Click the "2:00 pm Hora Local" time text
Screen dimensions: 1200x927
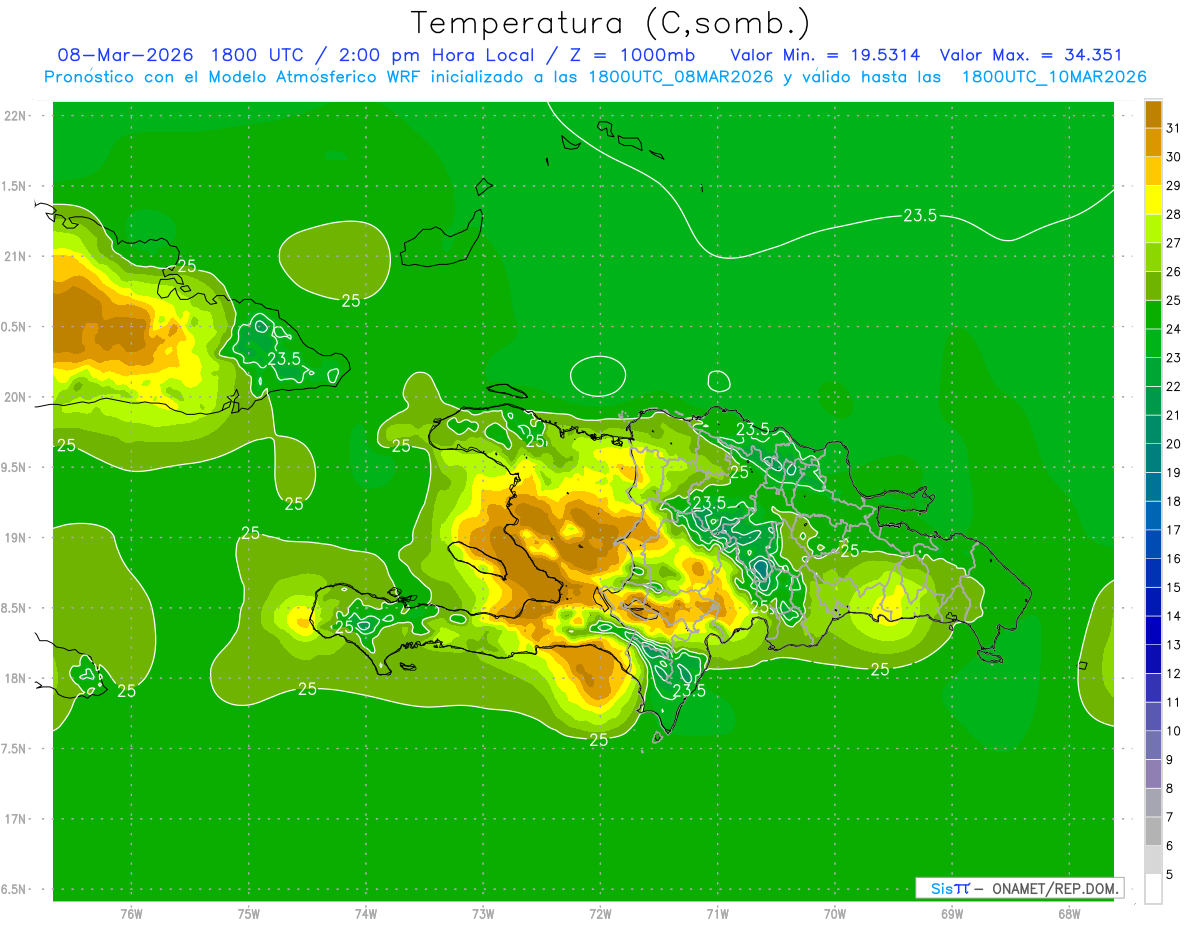click(x=436, y=55)
